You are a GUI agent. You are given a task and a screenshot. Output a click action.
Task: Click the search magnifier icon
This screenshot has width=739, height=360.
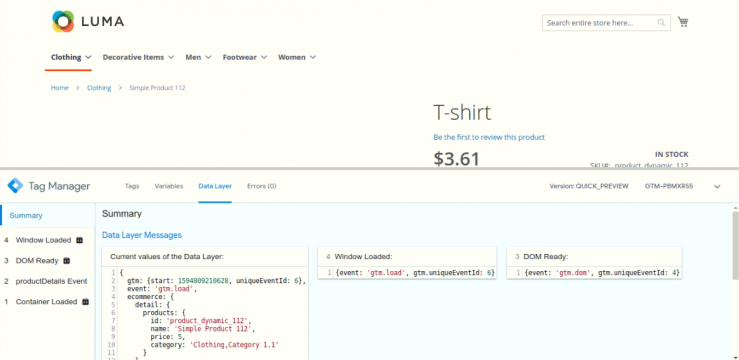(x=661, y=23)
